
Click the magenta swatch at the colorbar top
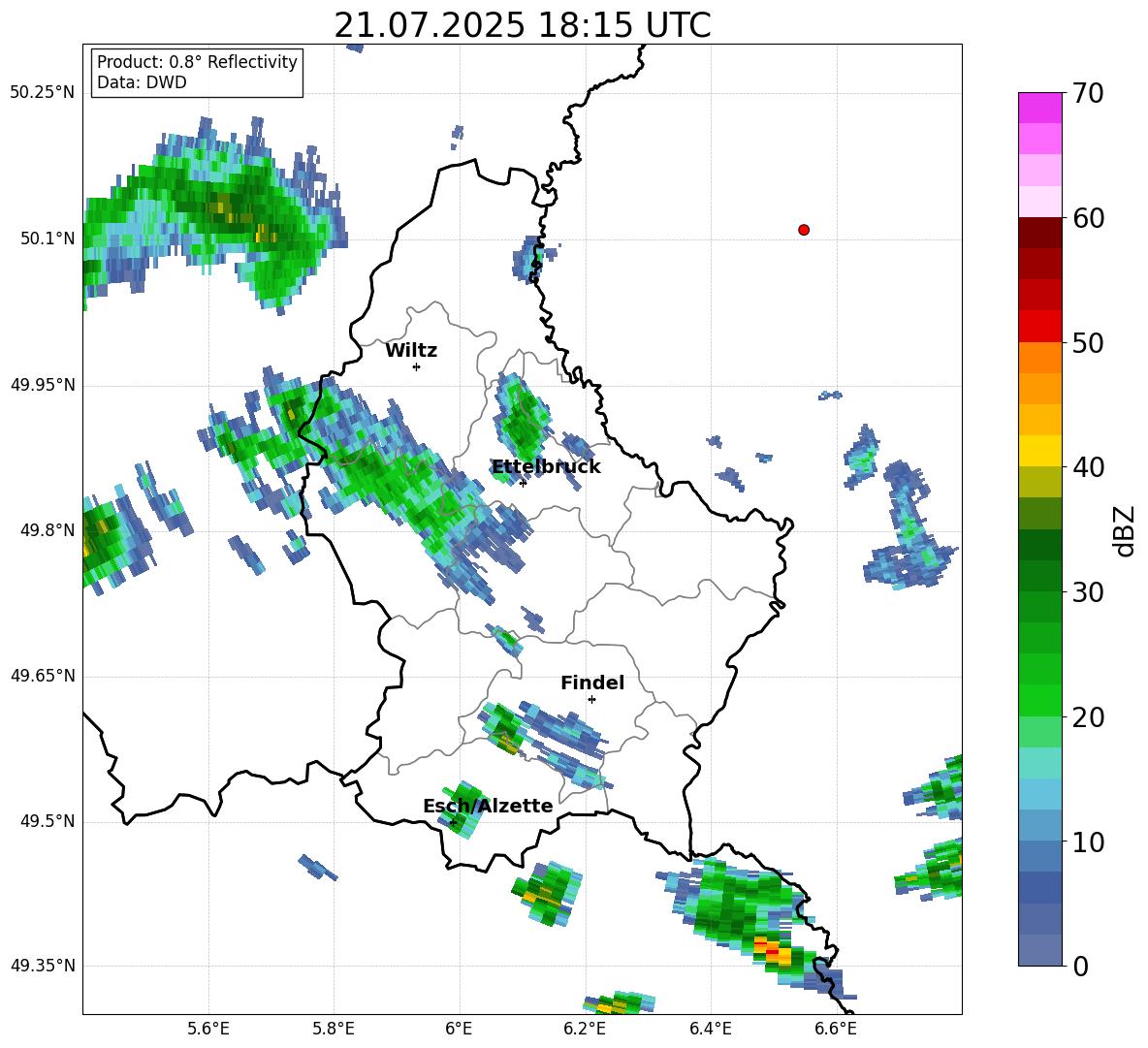point(1039,109)
